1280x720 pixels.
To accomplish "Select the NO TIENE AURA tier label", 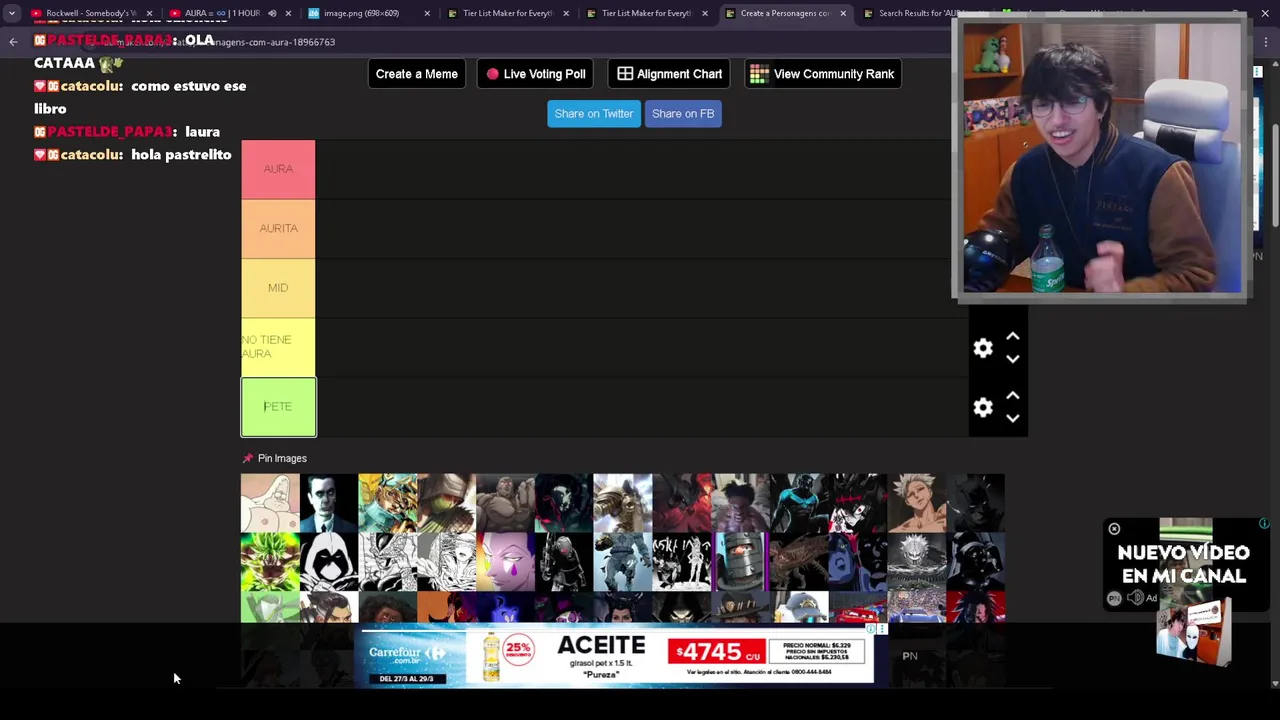I will tap(278, 347).
